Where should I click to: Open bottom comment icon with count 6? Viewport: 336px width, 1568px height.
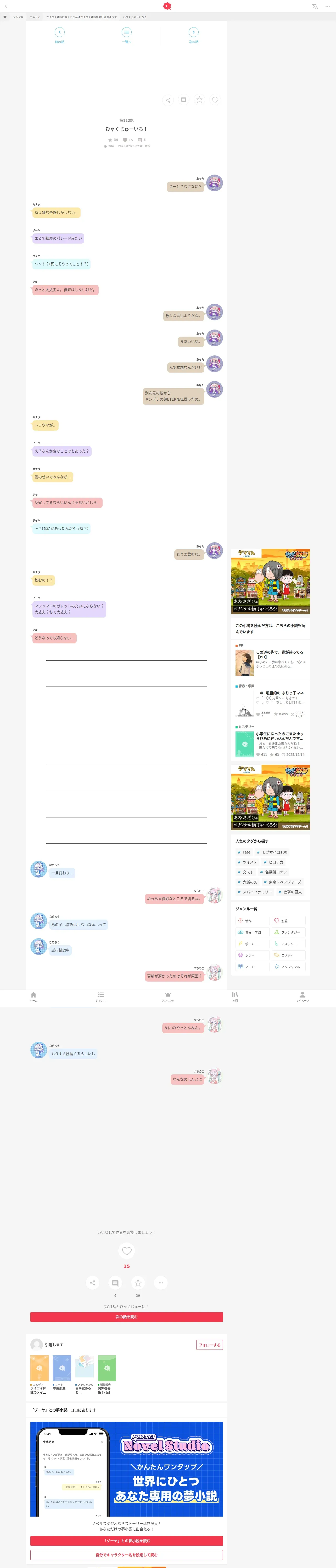tap(115, 1283)
